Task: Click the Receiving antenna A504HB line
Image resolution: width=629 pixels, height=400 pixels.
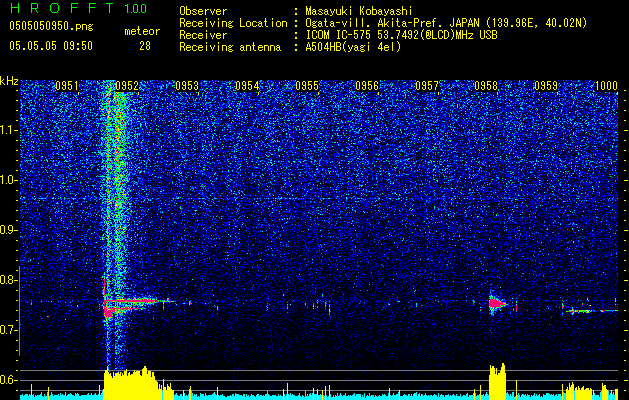Action: coord(290,47)
